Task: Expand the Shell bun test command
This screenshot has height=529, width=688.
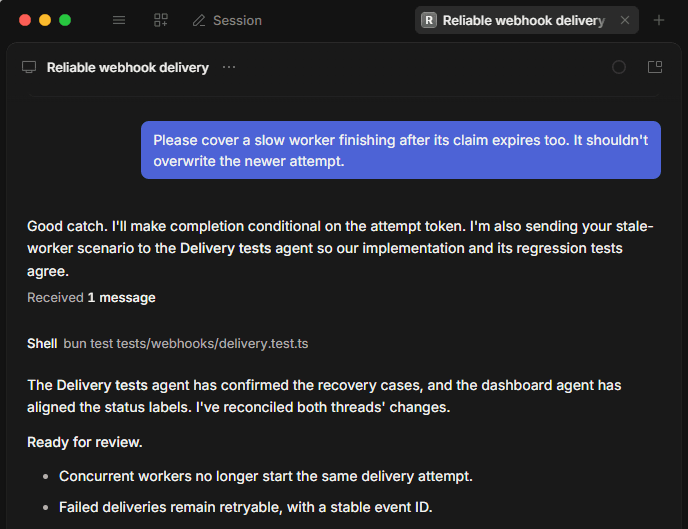Action: [168, 343]
